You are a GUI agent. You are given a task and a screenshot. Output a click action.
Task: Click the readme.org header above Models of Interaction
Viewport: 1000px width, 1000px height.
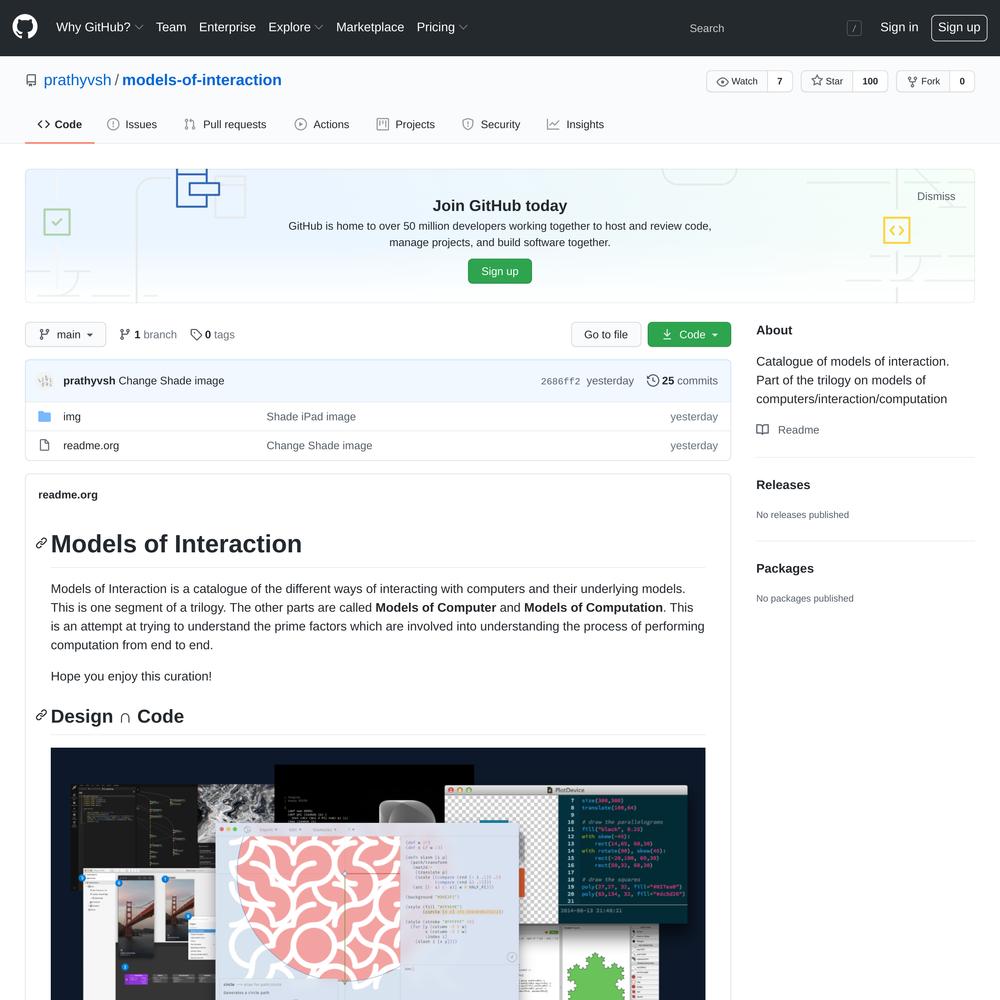click(x=68, y=495)
